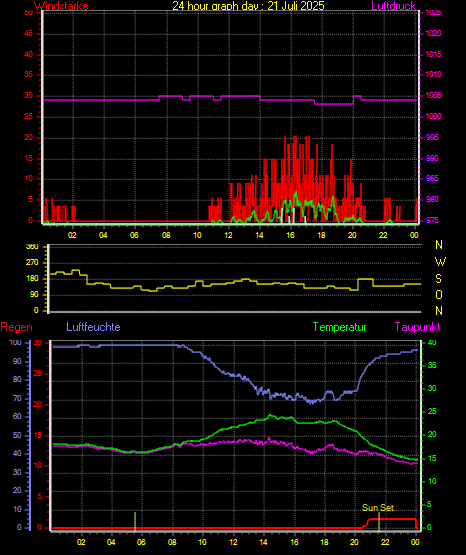Click the 70 value on the blue humidity axis
This screenshot has width=466, height=555.
[x=17, y=398]
